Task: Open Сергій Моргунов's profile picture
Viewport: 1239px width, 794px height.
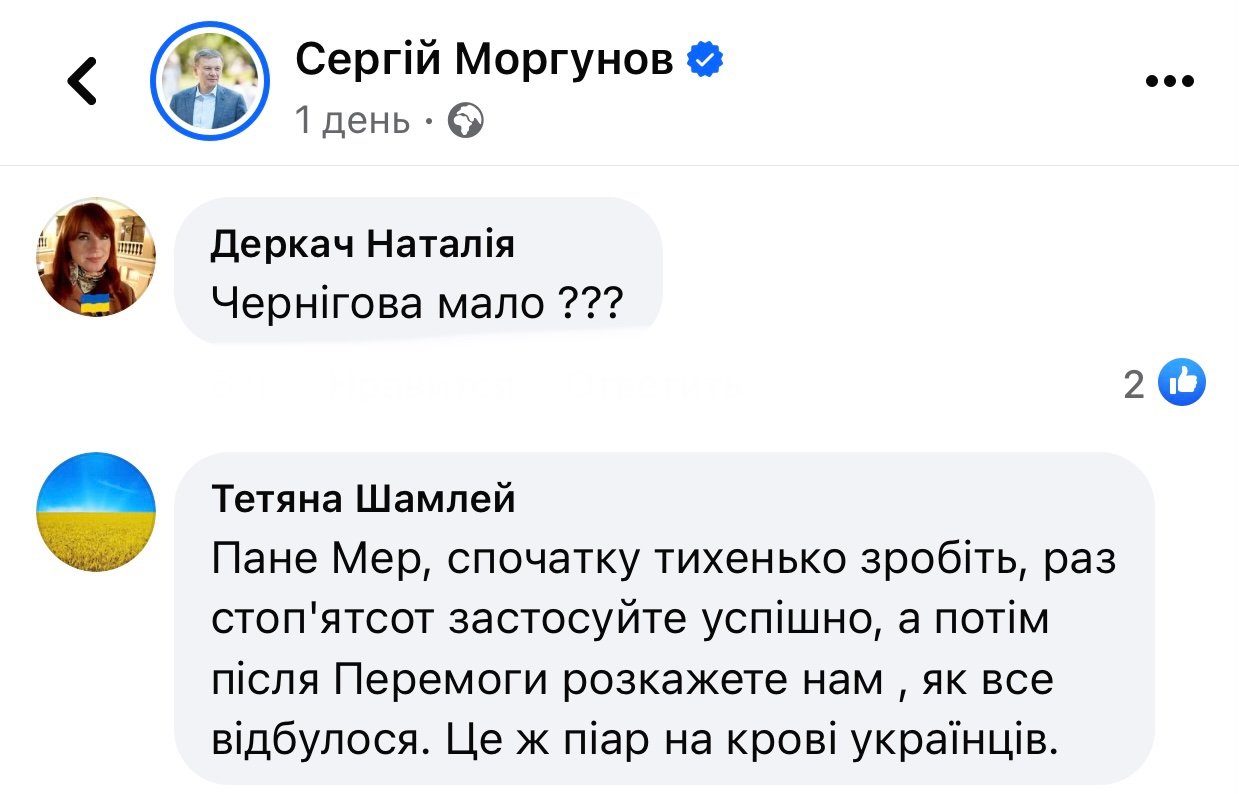Action: click(210, 81)
